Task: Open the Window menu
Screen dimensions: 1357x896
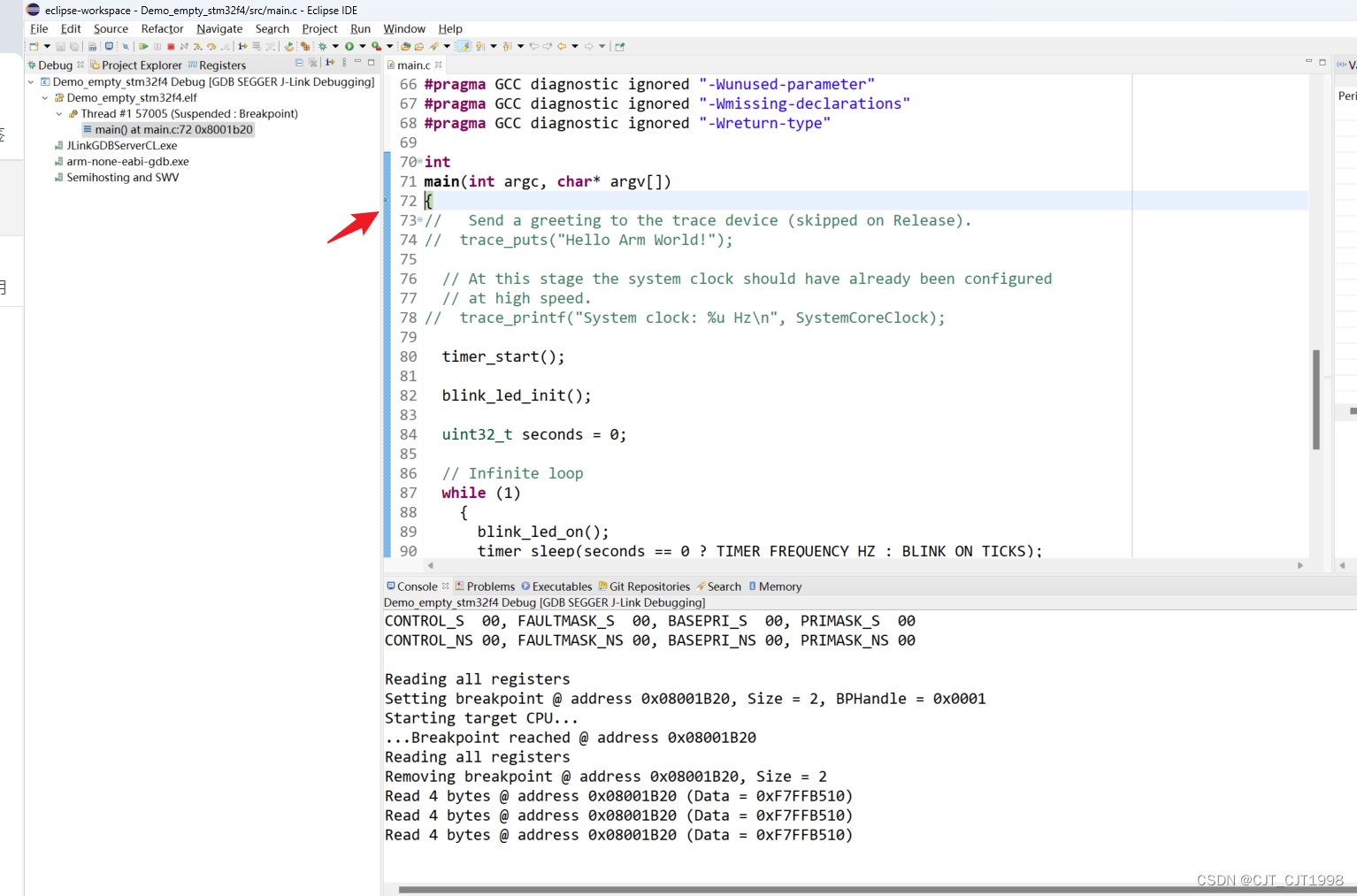Action: click(404, 28)
